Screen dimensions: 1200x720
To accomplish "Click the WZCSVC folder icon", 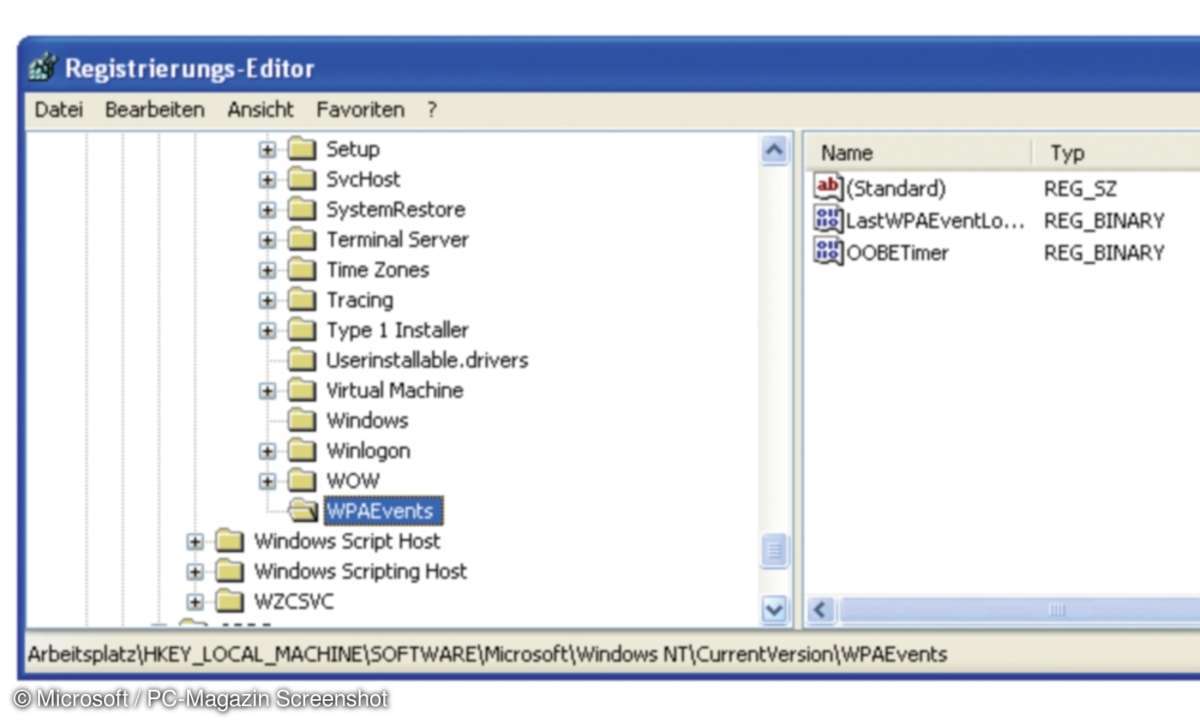I will (x=230, y=601).
